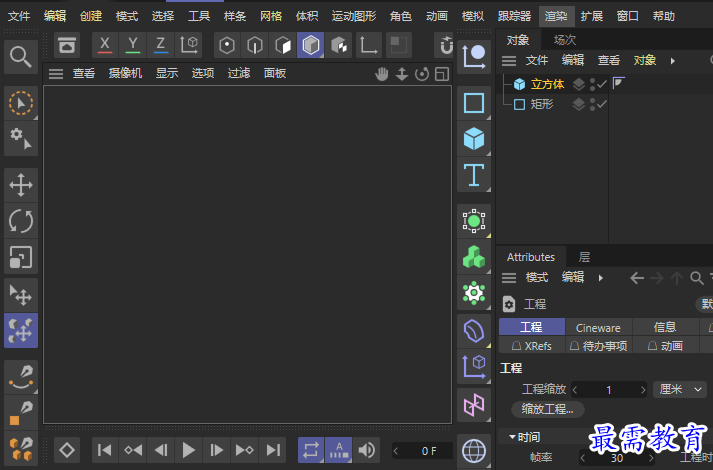Click the 帧率 value field 30
The width and height of the screenshot is (713, 470).
pyautogui.click(x=617, y=458)
